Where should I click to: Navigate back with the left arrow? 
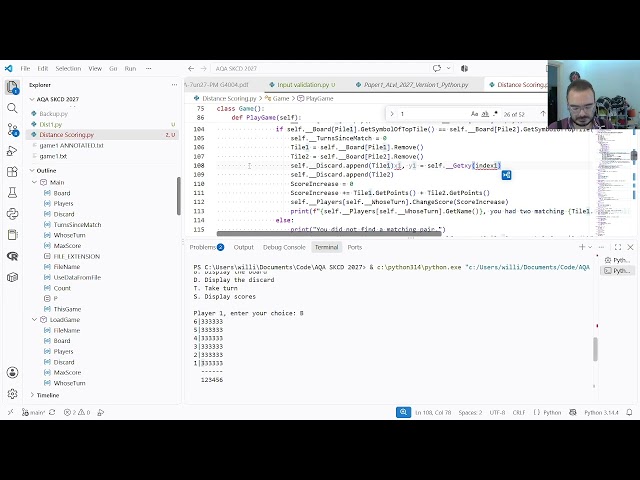[x=191, y=69]
